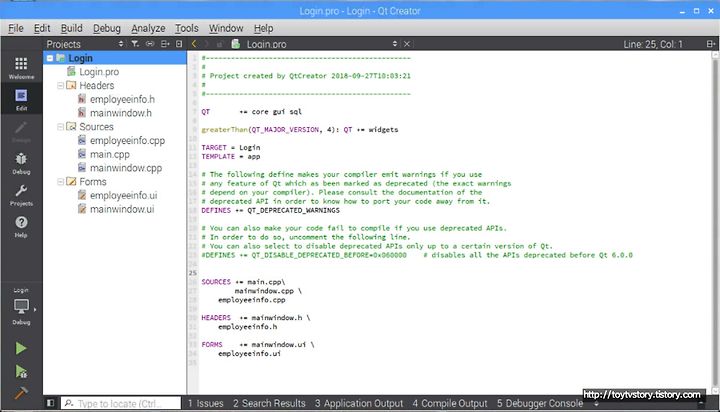
Task: Show the Debugger Console pane
Action: coord(540,403)
